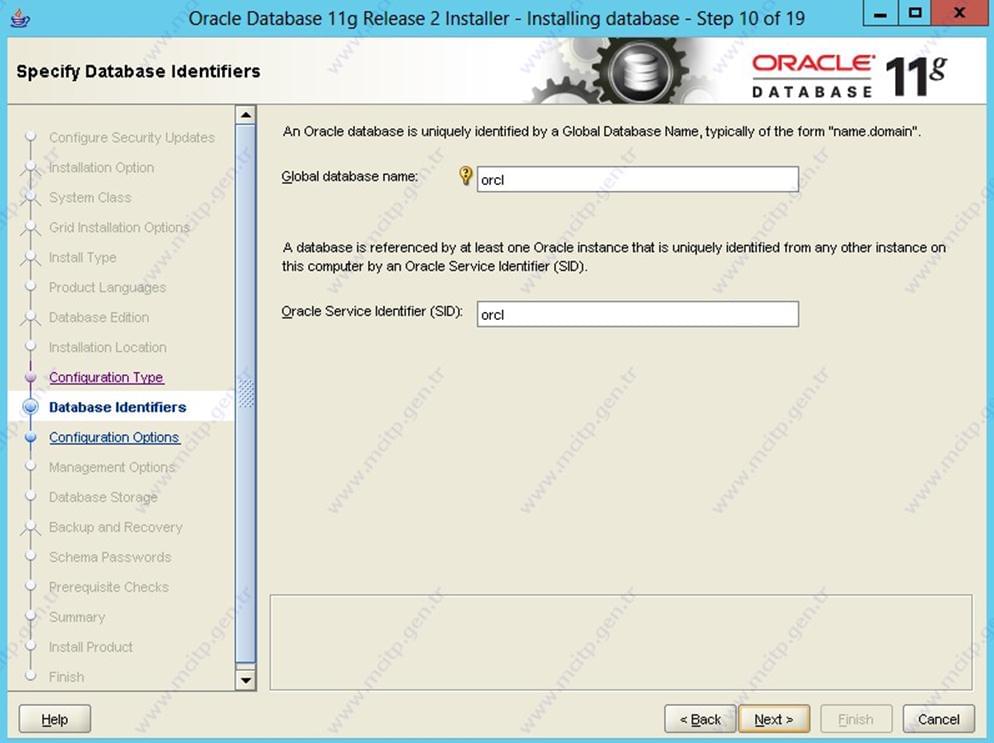994x743 pixels.
Task: Open Help for this step
Action: (55, 719)
